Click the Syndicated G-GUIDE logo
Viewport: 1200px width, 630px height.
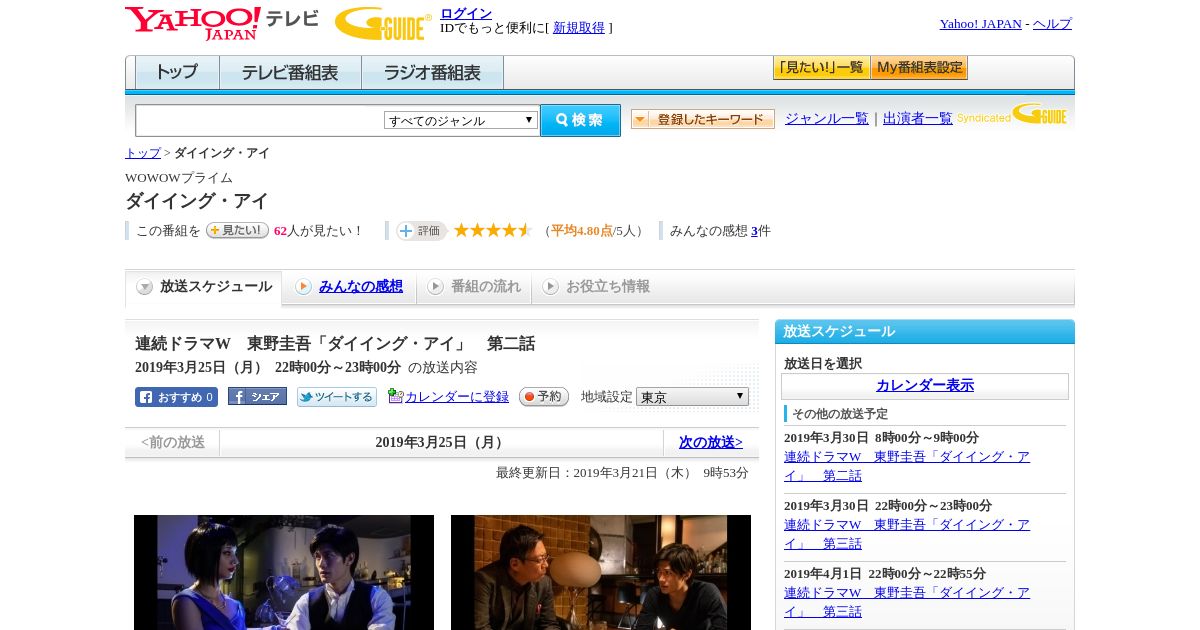1012,114
